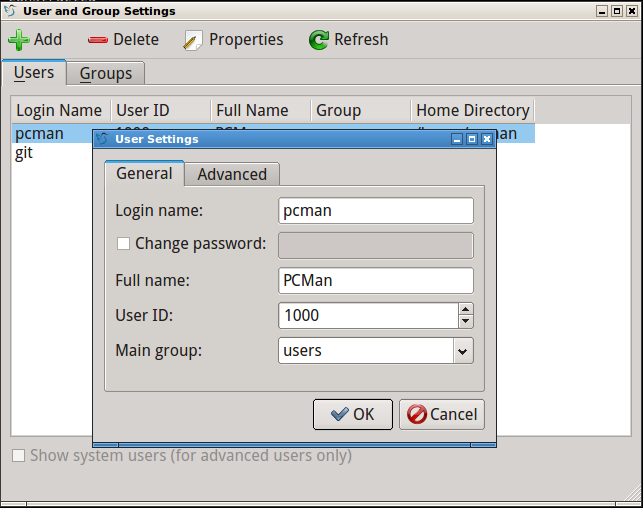Click the checkmark icon on OK

tap(340, 415)
